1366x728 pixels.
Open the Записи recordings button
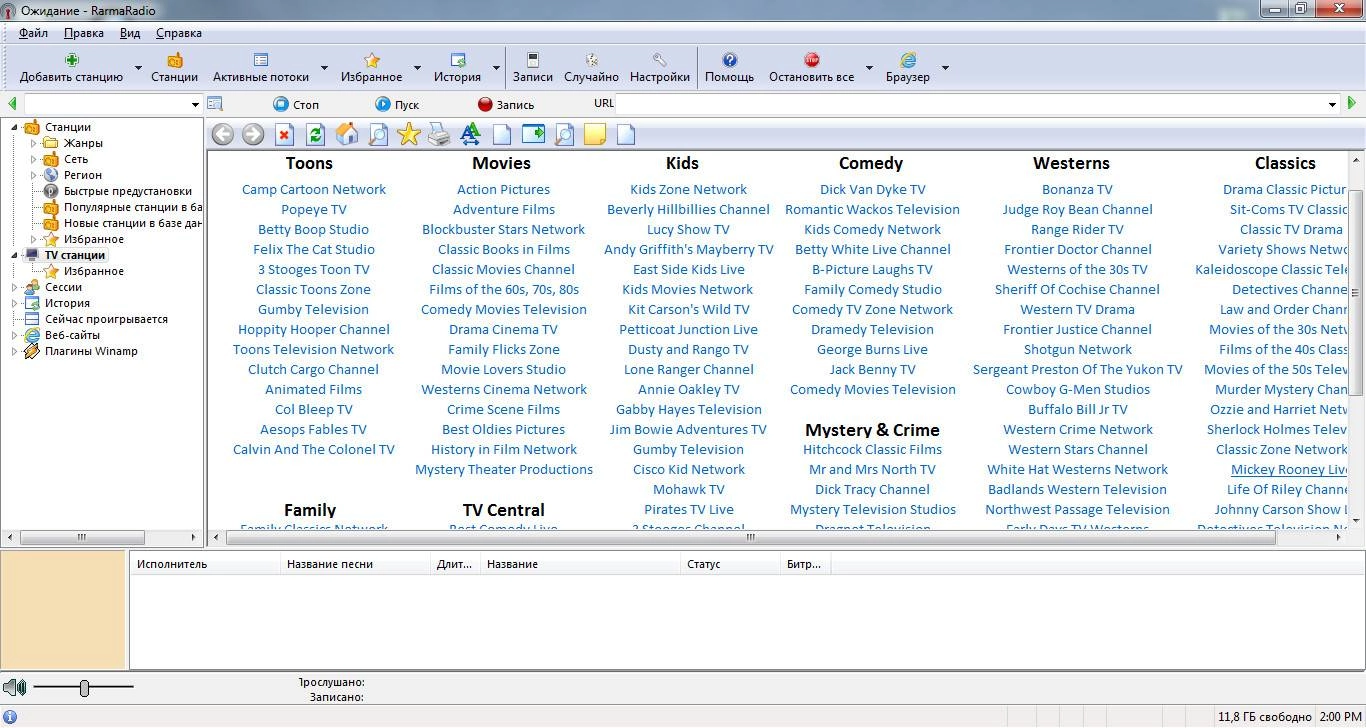pyautogui.click(x=532, y=68)
